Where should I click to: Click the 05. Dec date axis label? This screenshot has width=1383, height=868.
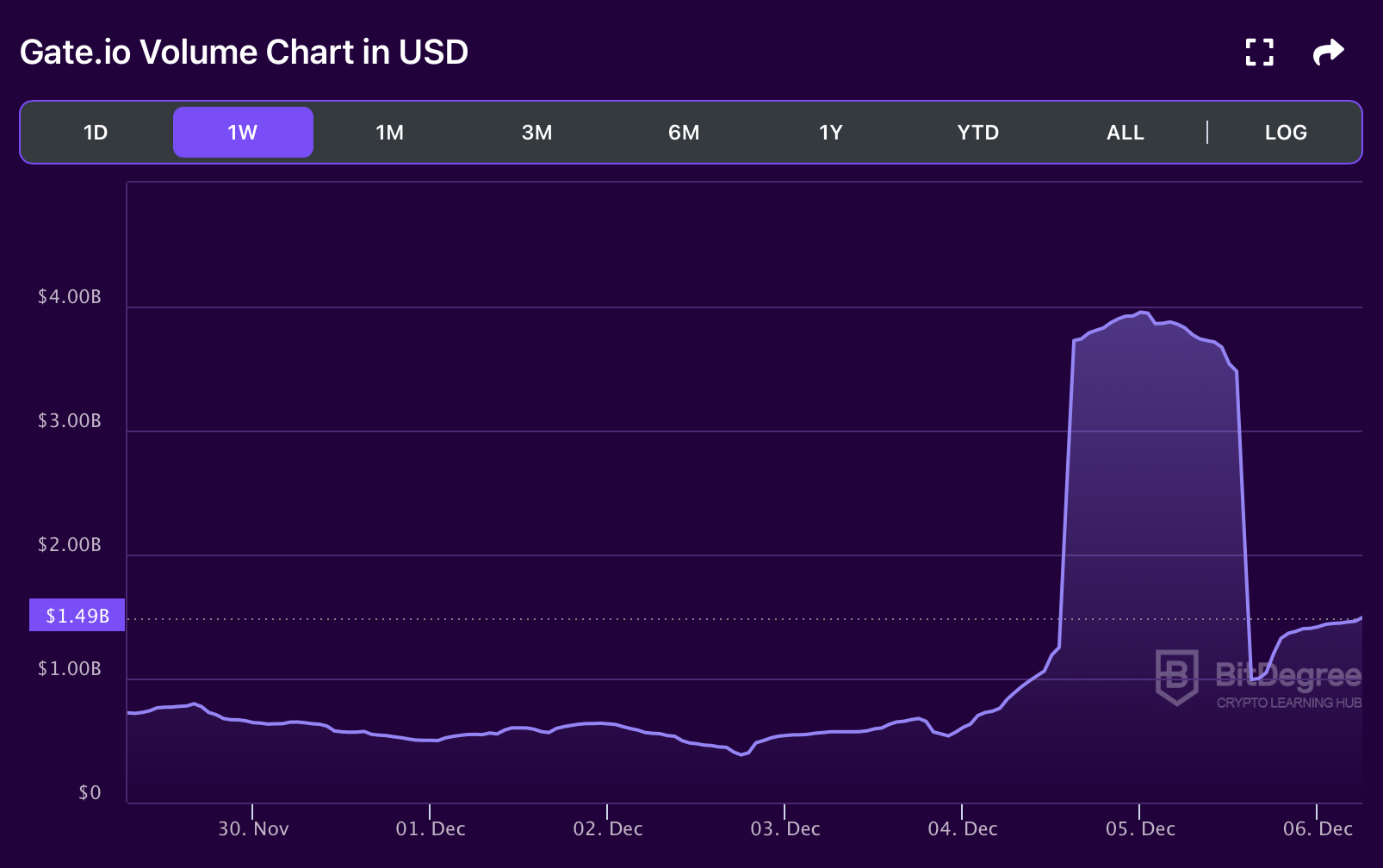coord(1140,828)
